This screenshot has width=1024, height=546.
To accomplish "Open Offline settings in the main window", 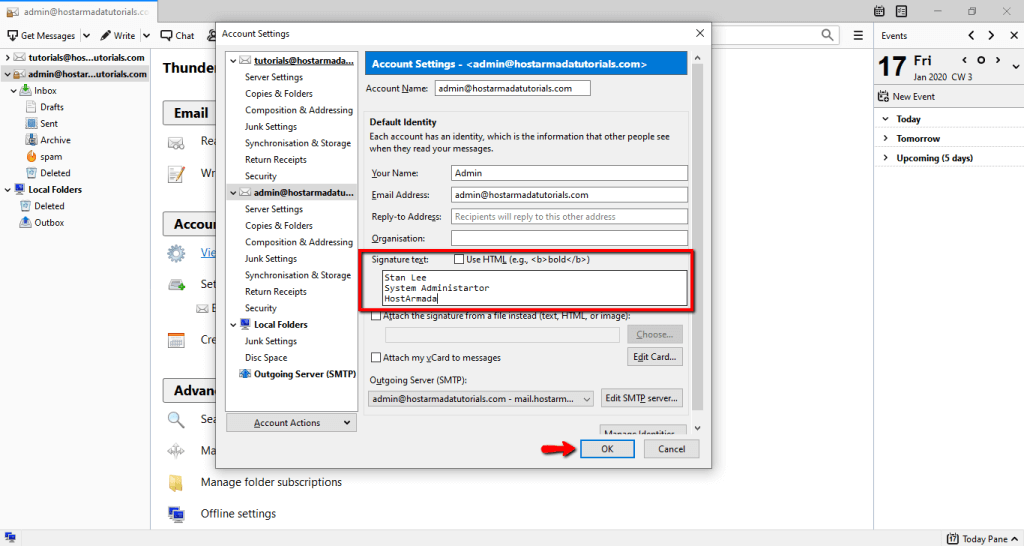I will pos(238,513).
